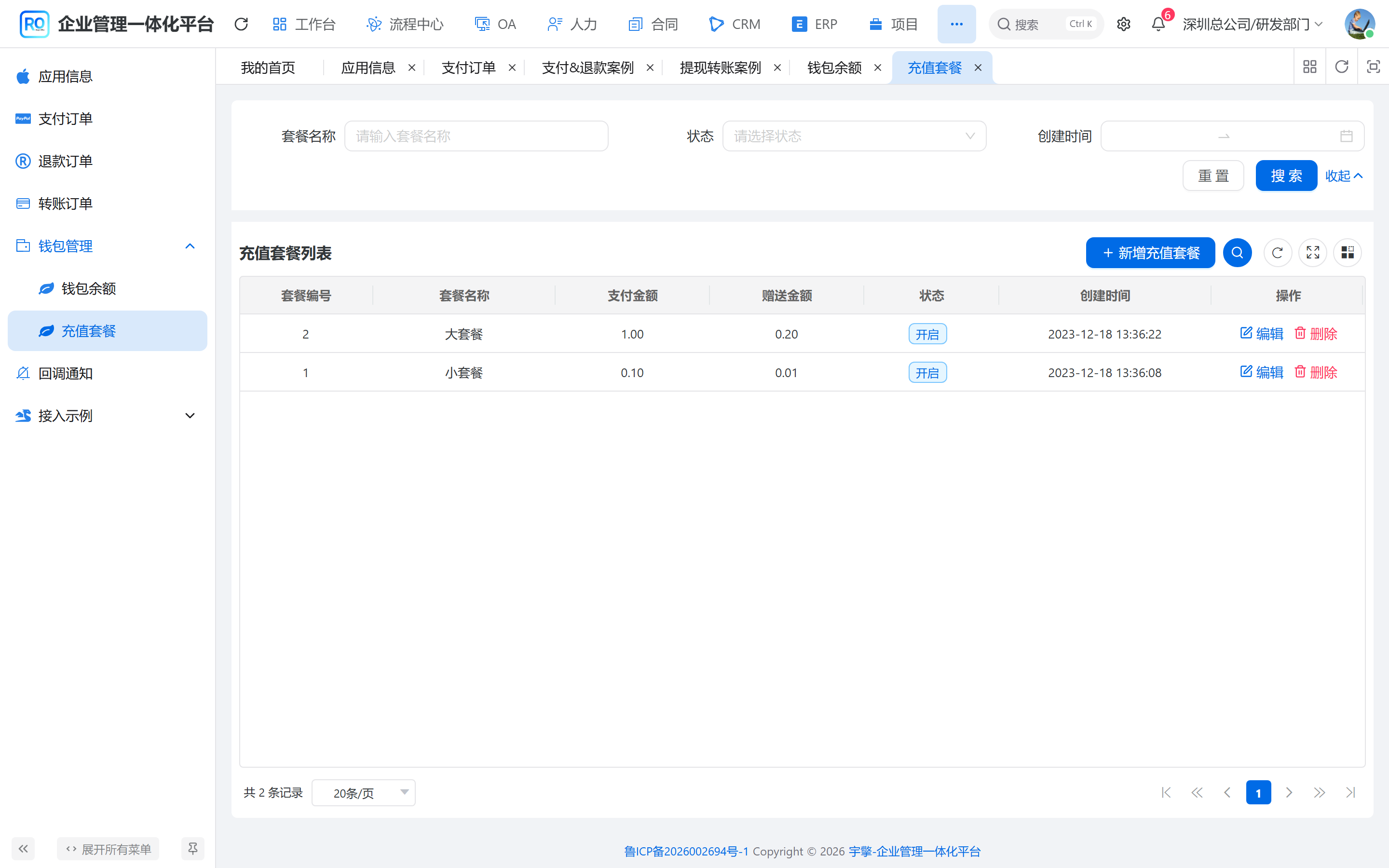Click the 重置 button
The image size is (1389, 868).
pos(1213,176)
